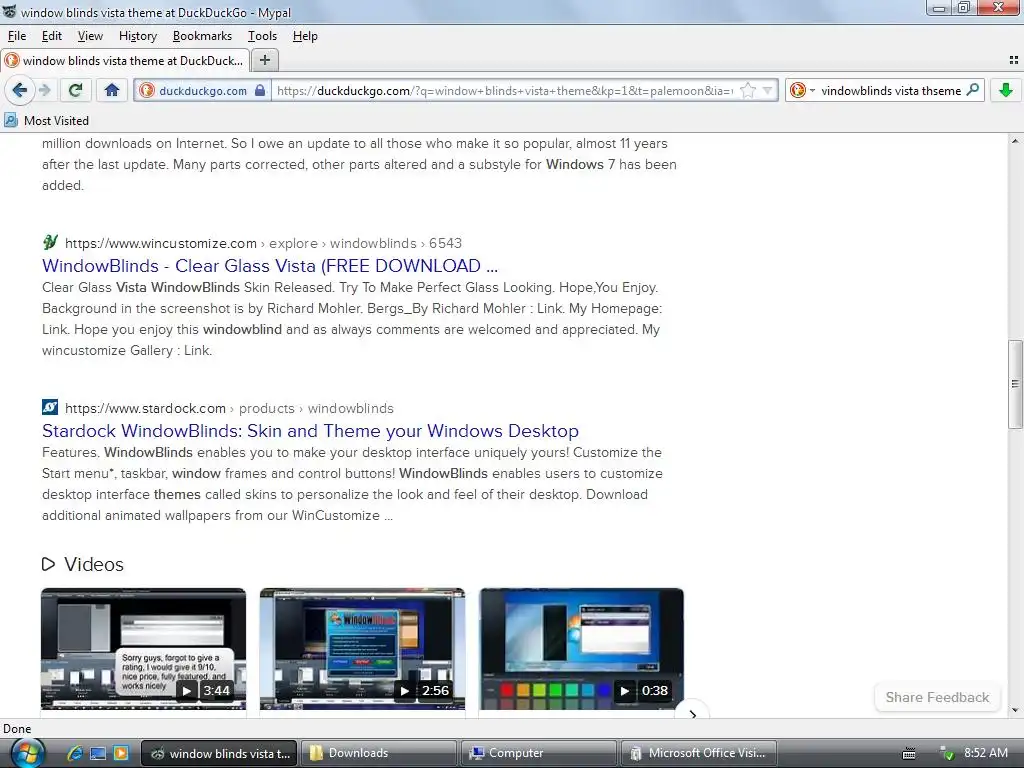Select the DuckDuckGo window blinds tab
Screen dimensions: 1024x768
(125, 60)
